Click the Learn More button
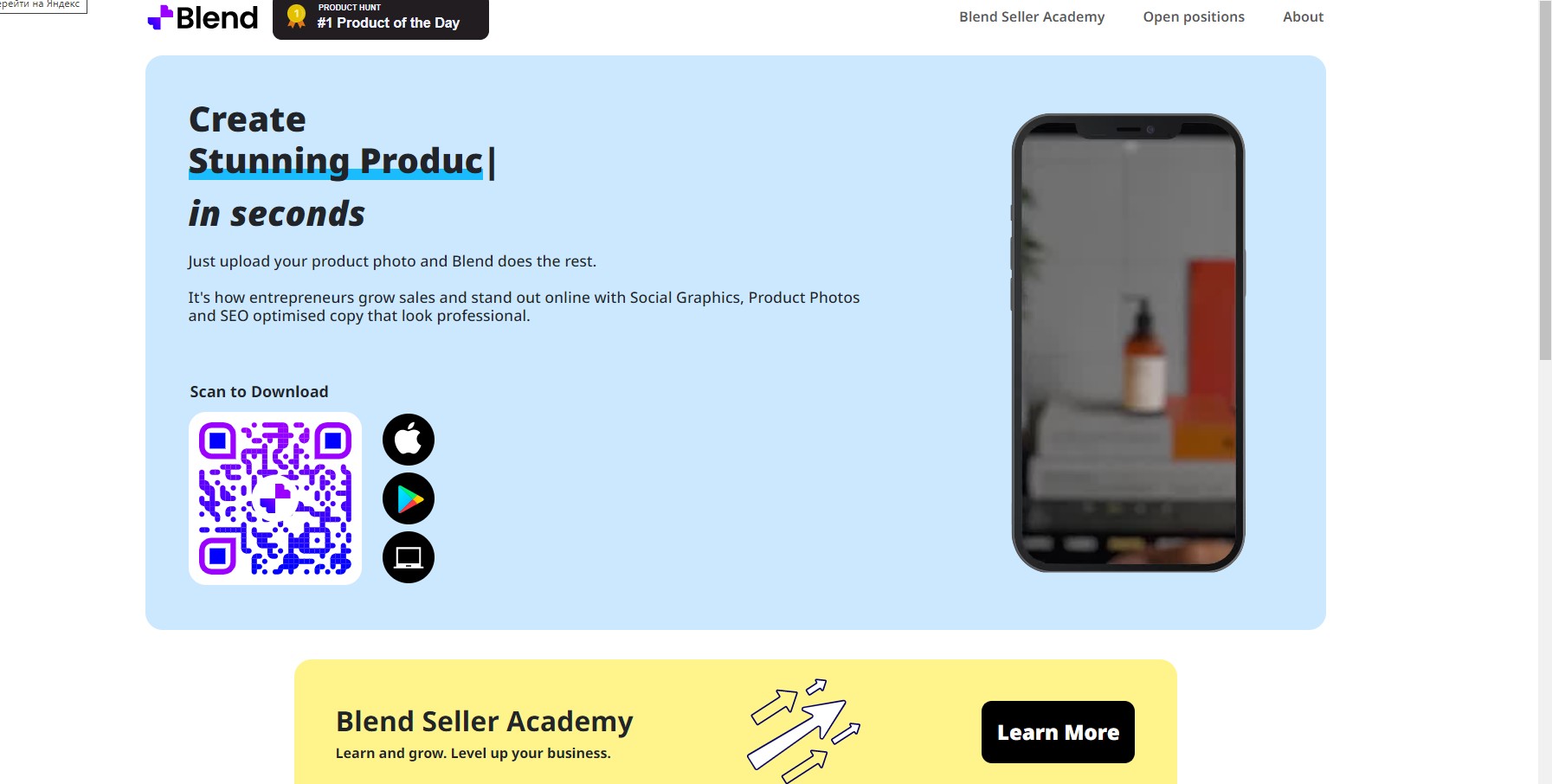 (1058, 732)
